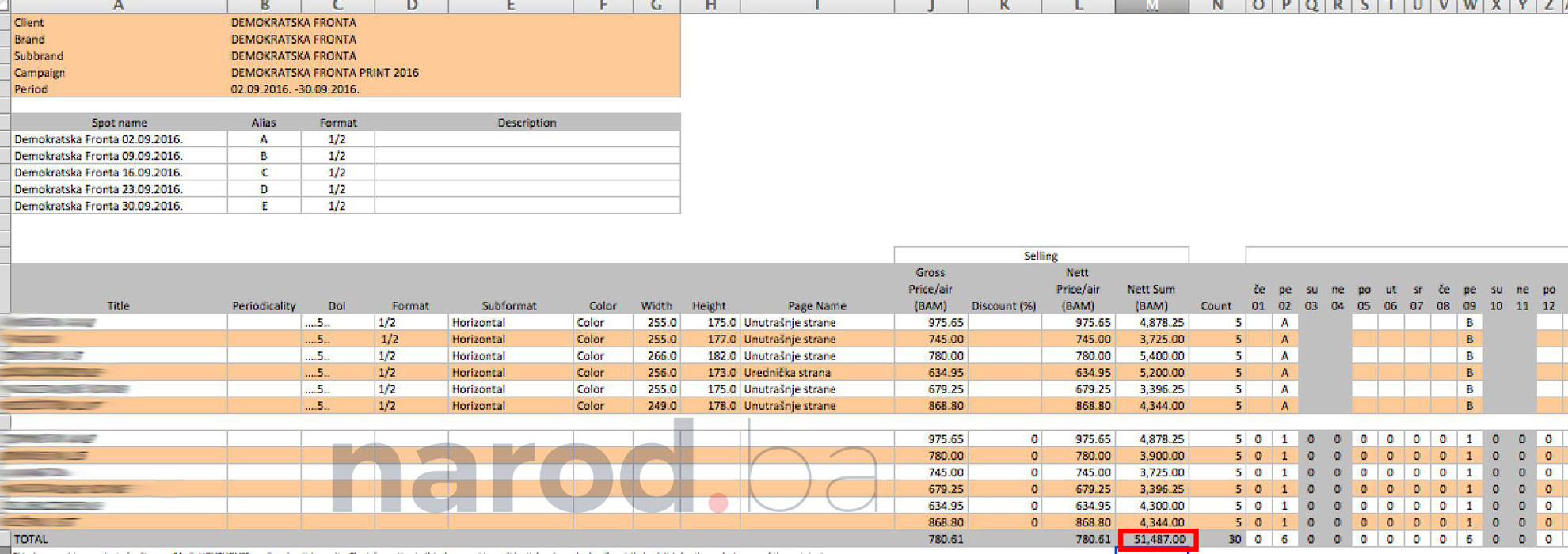Click the total count value 30
This screenshot has width=1568, height=554.
1235,539
